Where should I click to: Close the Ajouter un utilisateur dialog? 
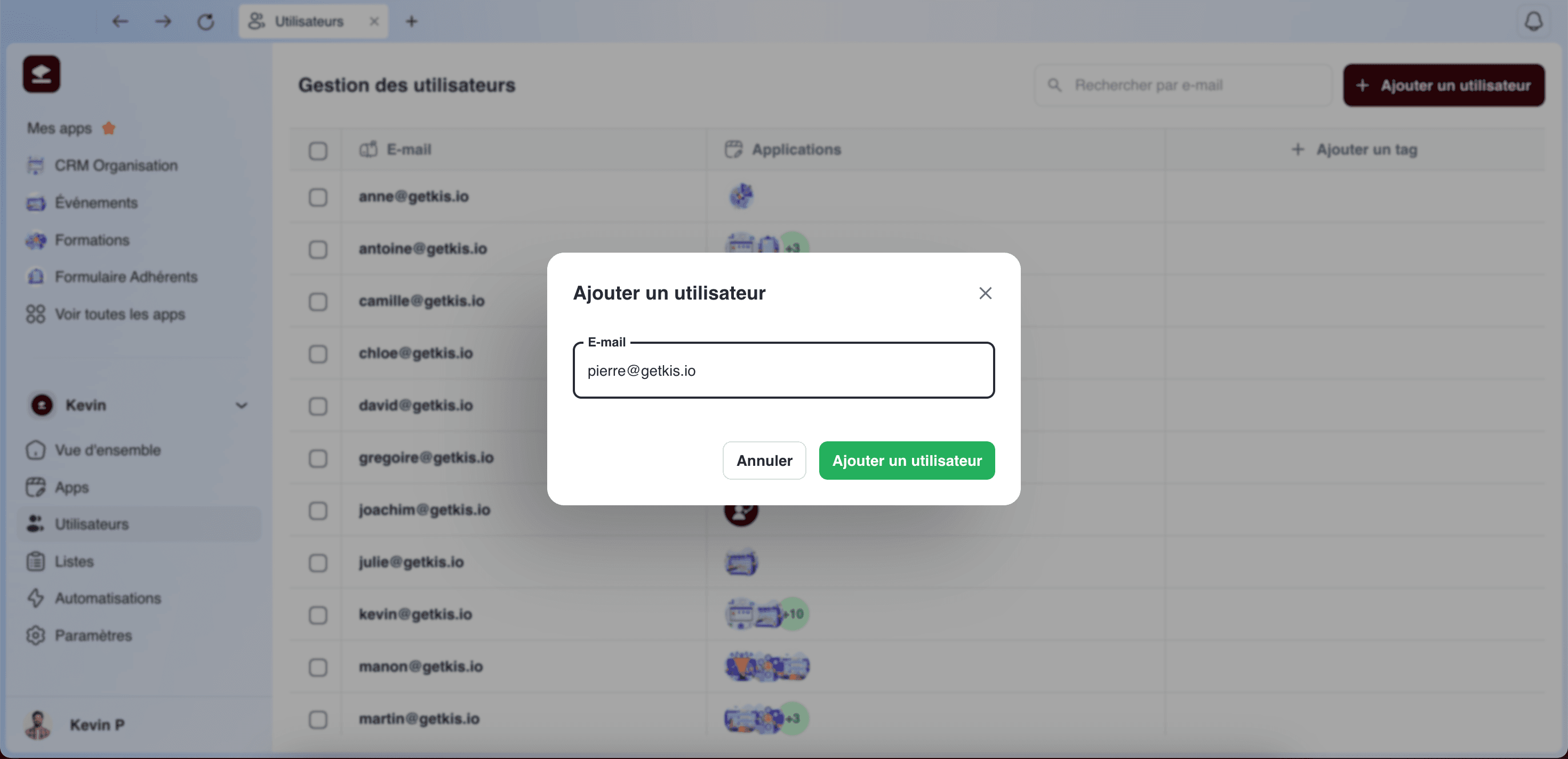click(985, 293)
